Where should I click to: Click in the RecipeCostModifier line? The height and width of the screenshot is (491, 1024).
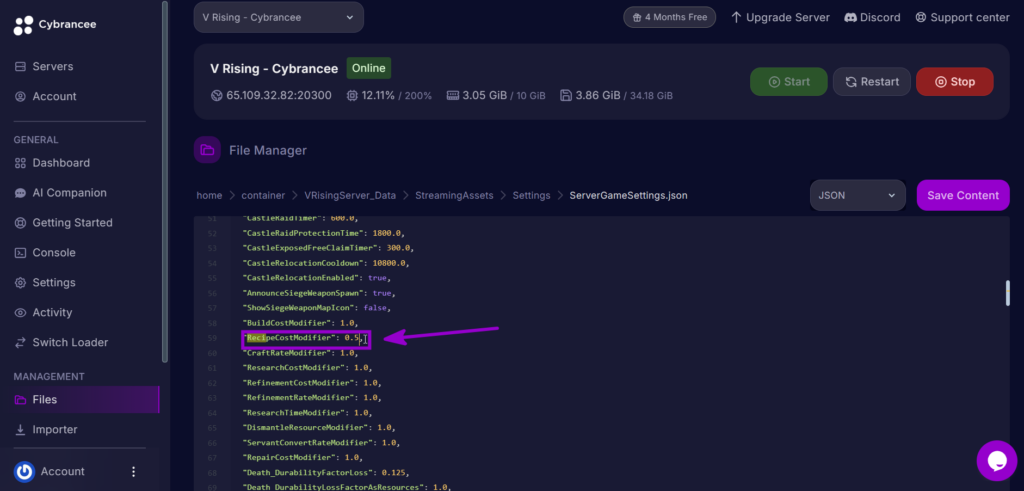[x=304, y=338]
